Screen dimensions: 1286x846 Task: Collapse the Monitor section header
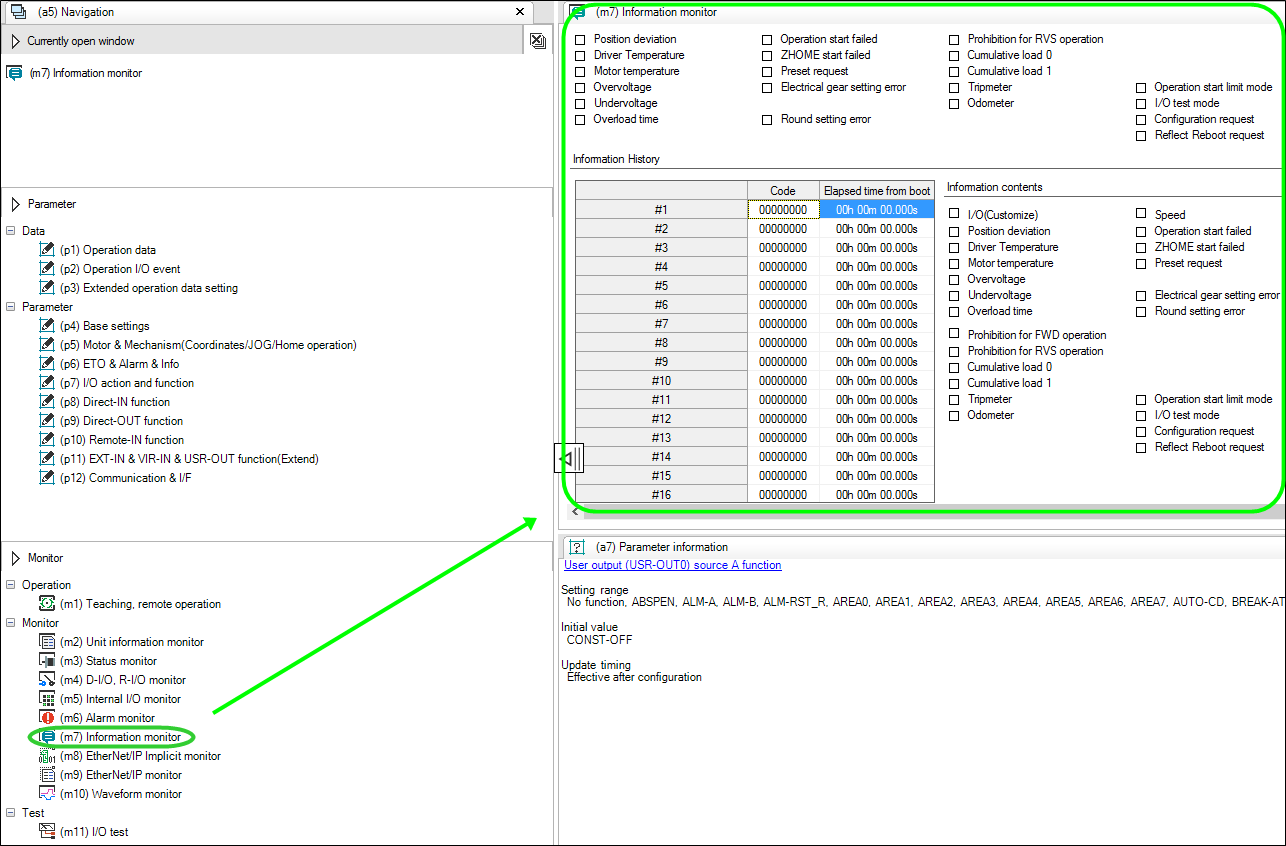[x=15, y=558]
